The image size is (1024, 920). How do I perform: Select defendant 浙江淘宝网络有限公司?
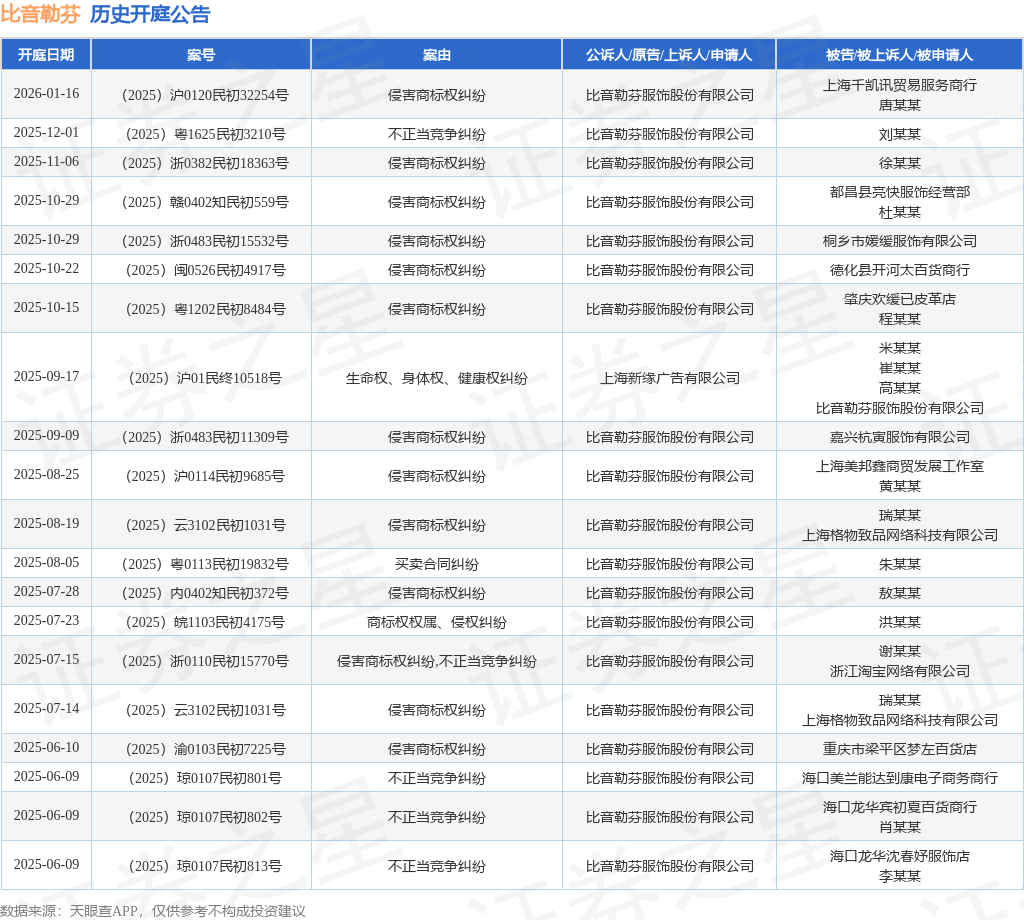tap(899, 671)
